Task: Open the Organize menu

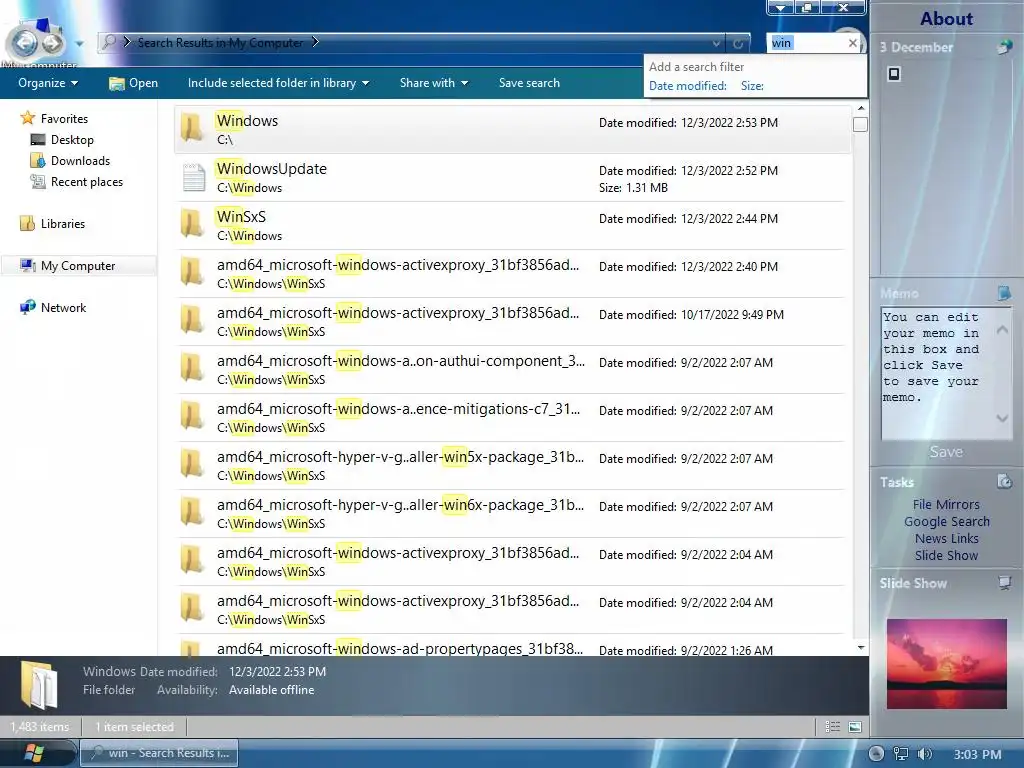Action: 48,83
